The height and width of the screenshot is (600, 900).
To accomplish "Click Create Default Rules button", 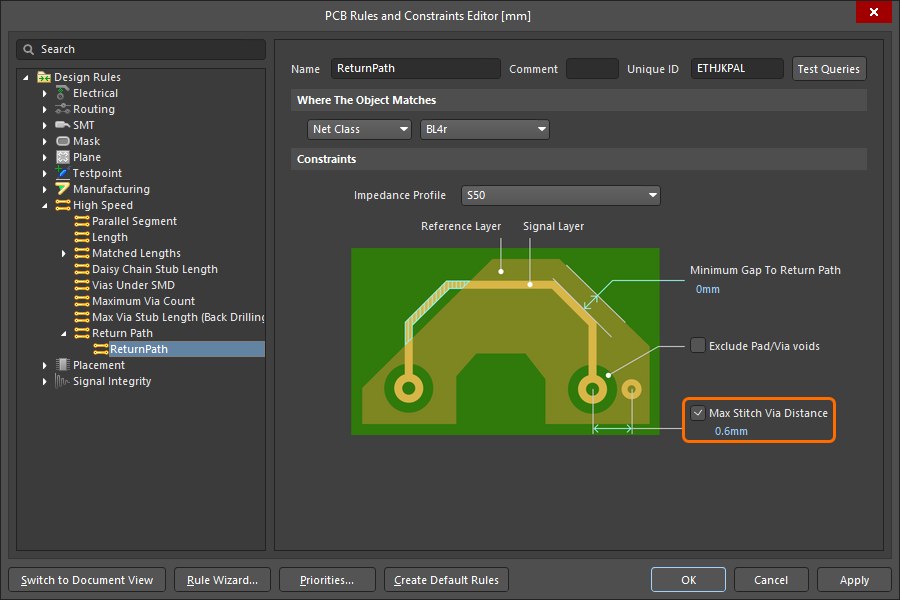I will [x=447, y=580].
